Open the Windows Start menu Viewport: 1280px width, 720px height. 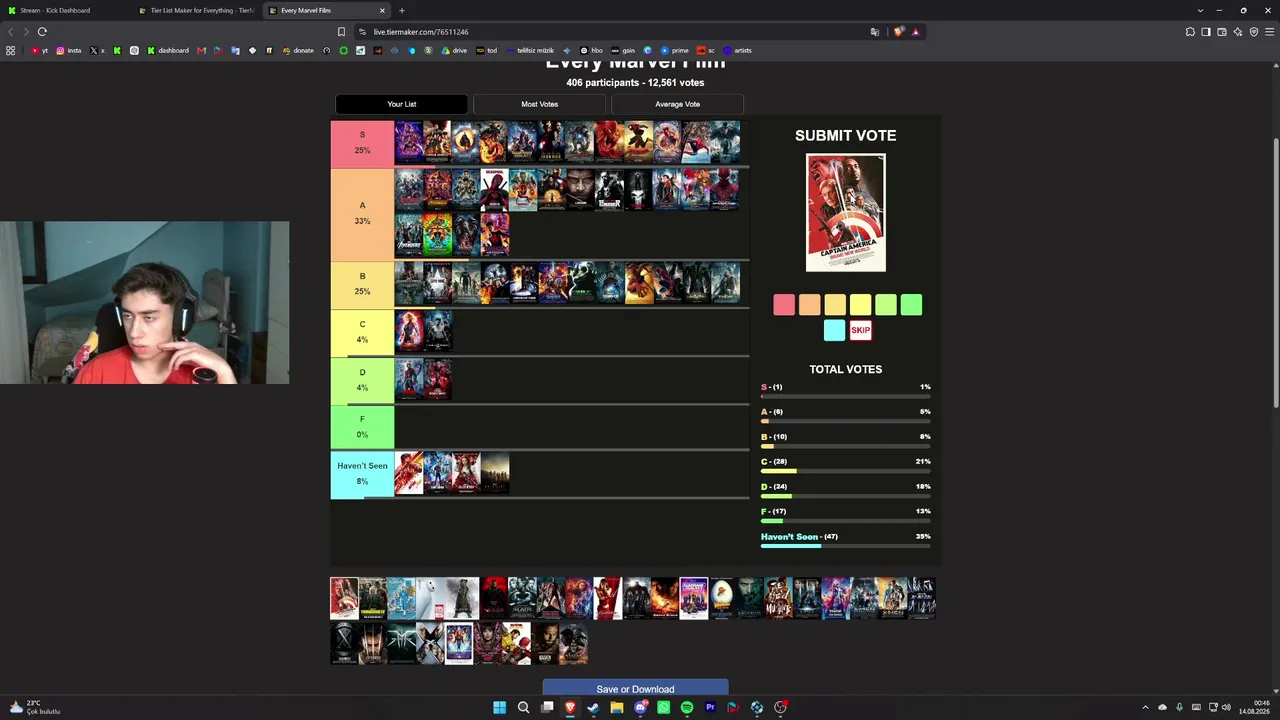click(x=499, y=708)
